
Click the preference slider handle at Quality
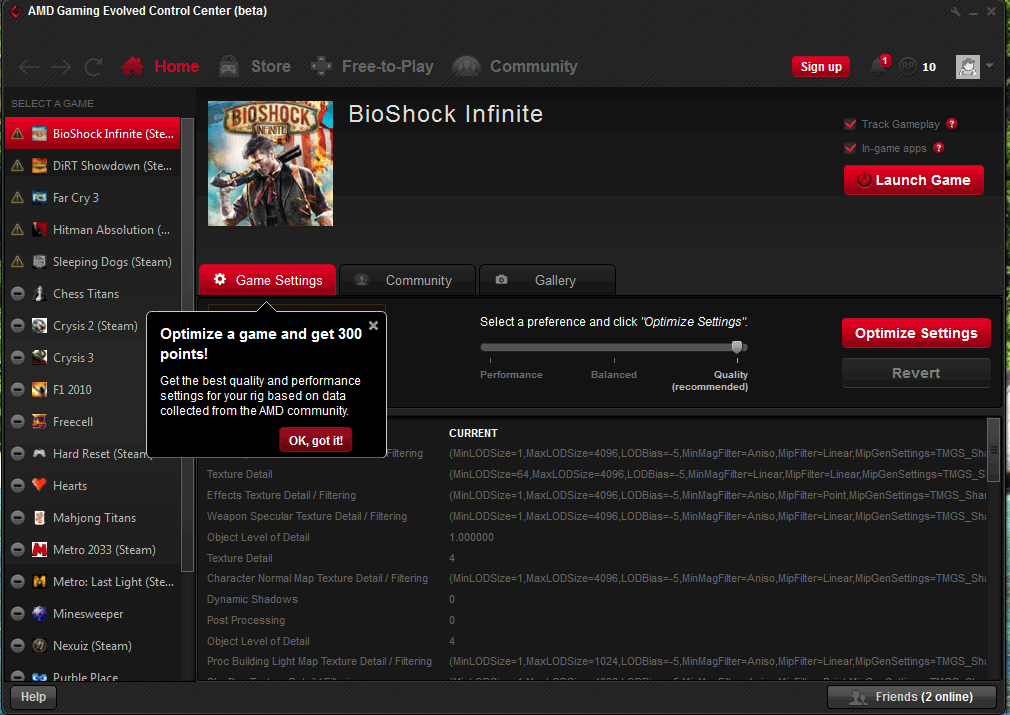pyautogui.click(x=737, y=347)
